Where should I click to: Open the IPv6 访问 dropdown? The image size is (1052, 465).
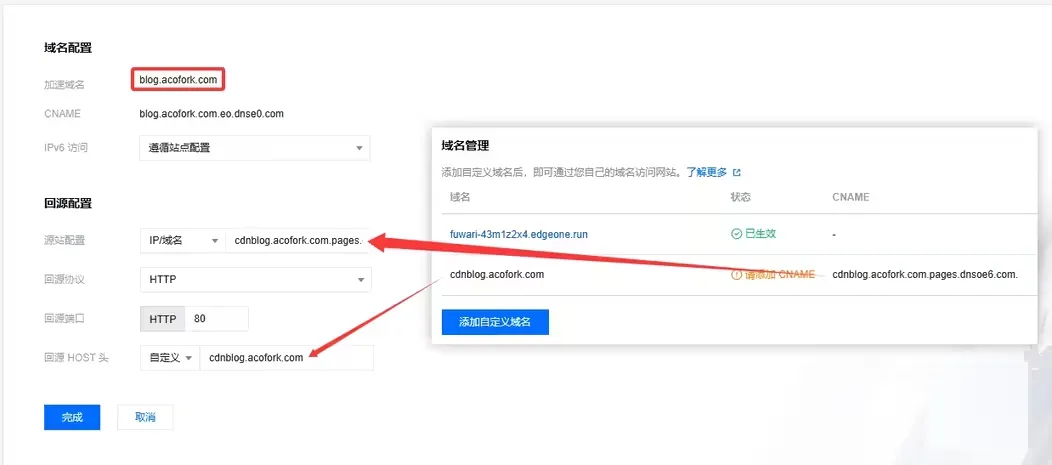[254, 148]
